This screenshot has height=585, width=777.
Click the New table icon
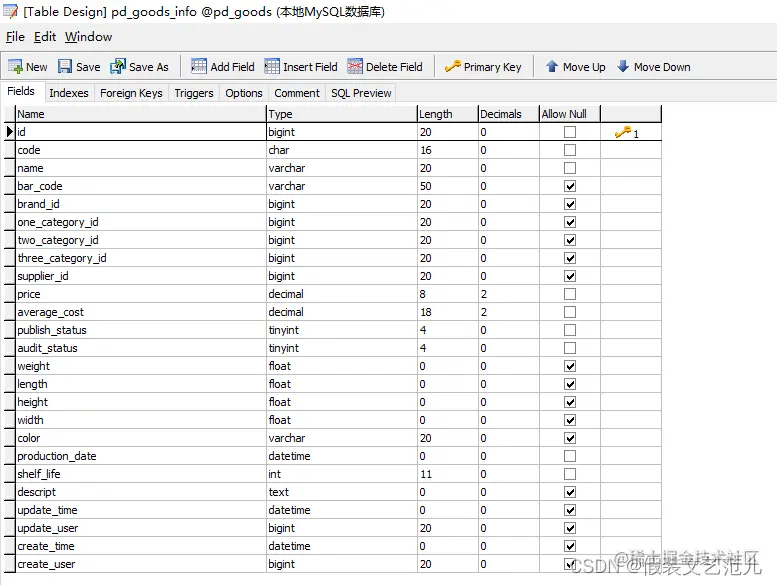(x=15, y=66)
